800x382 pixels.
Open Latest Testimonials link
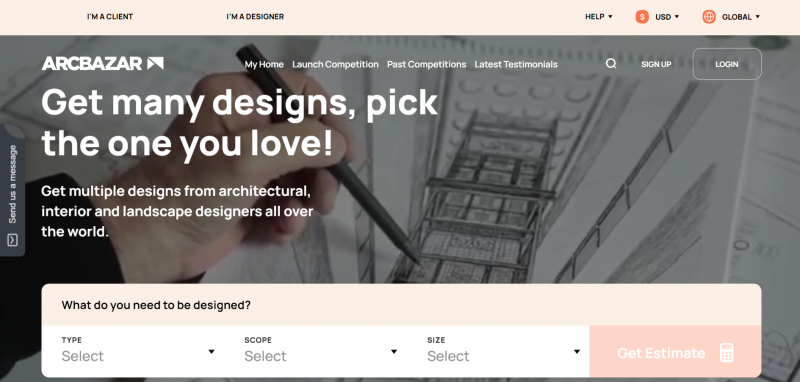516,64
